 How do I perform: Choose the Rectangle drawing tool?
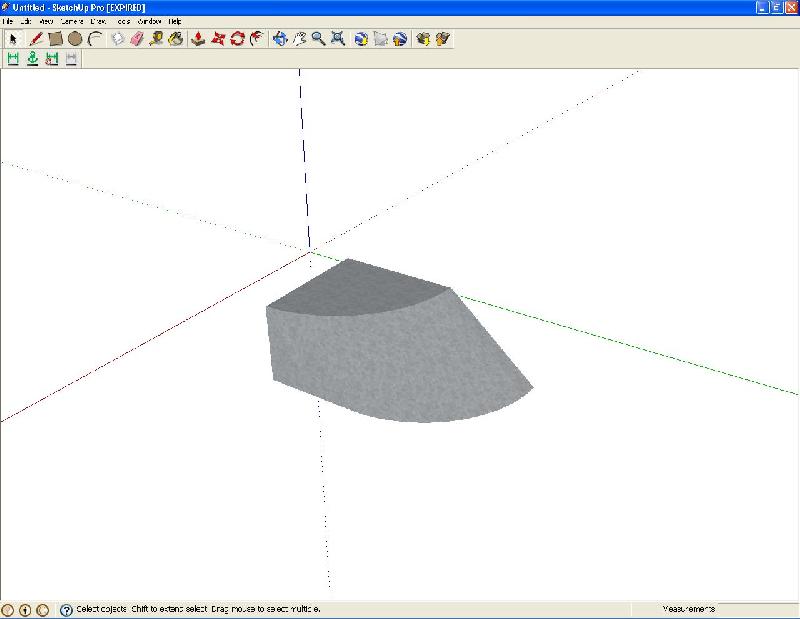[x=55, y=39]
